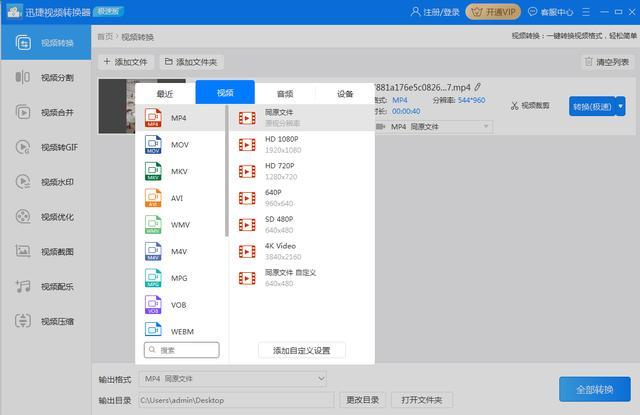
Task: Click the format list scrollbar
Action: click(226, 171)
